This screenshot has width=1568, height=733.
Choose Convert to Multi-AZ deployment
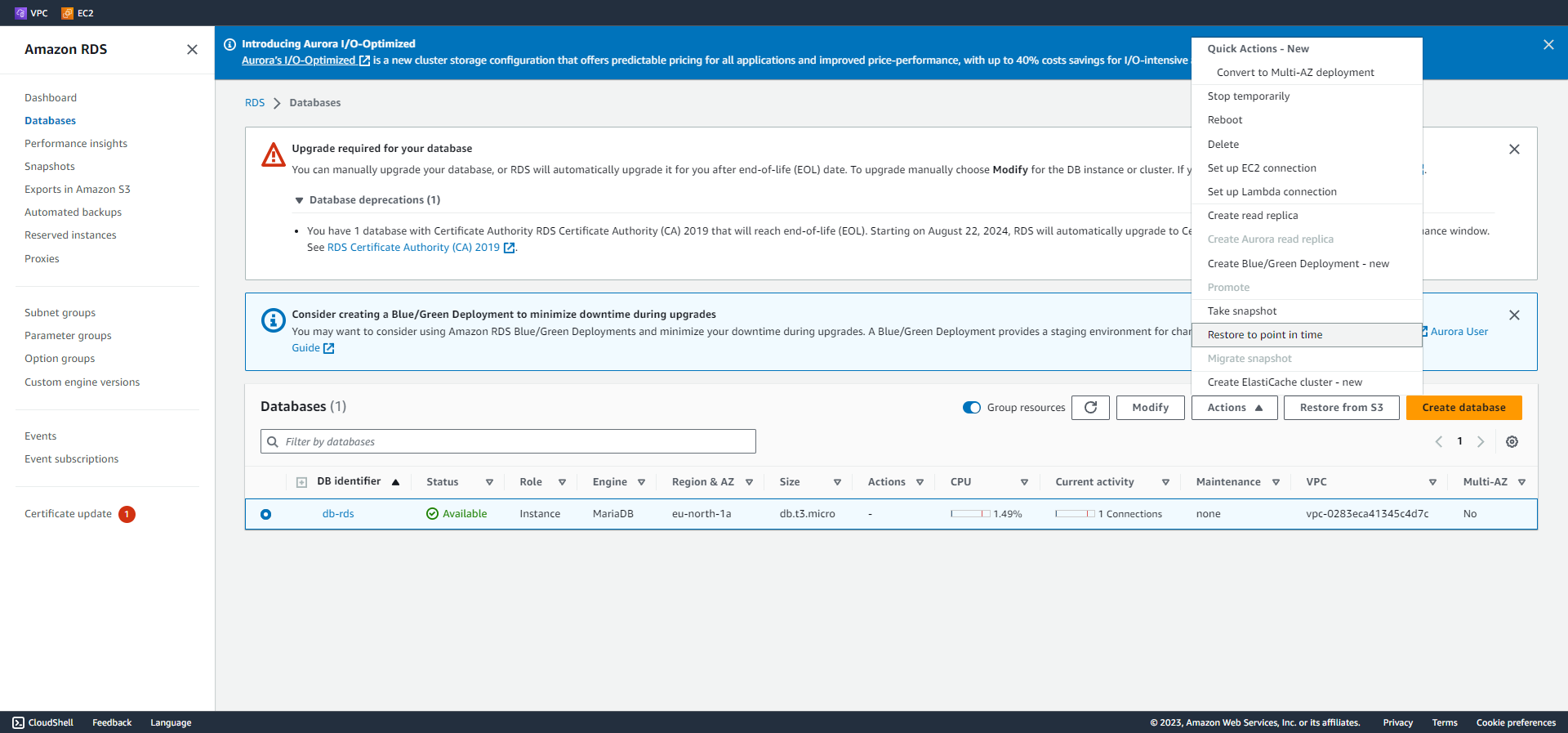tap(1307, 73)
